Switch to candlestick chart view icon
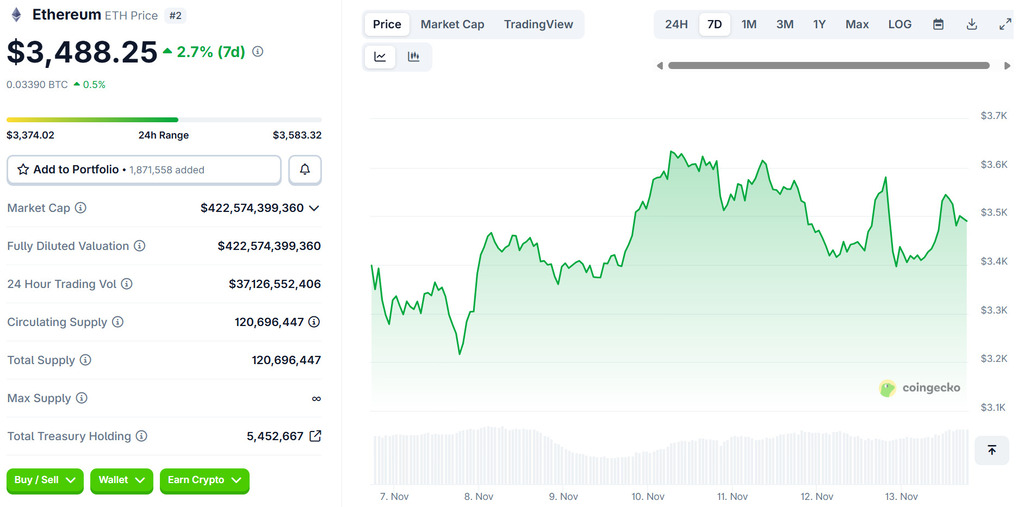The image size is (1024, 507). point(413,57)
